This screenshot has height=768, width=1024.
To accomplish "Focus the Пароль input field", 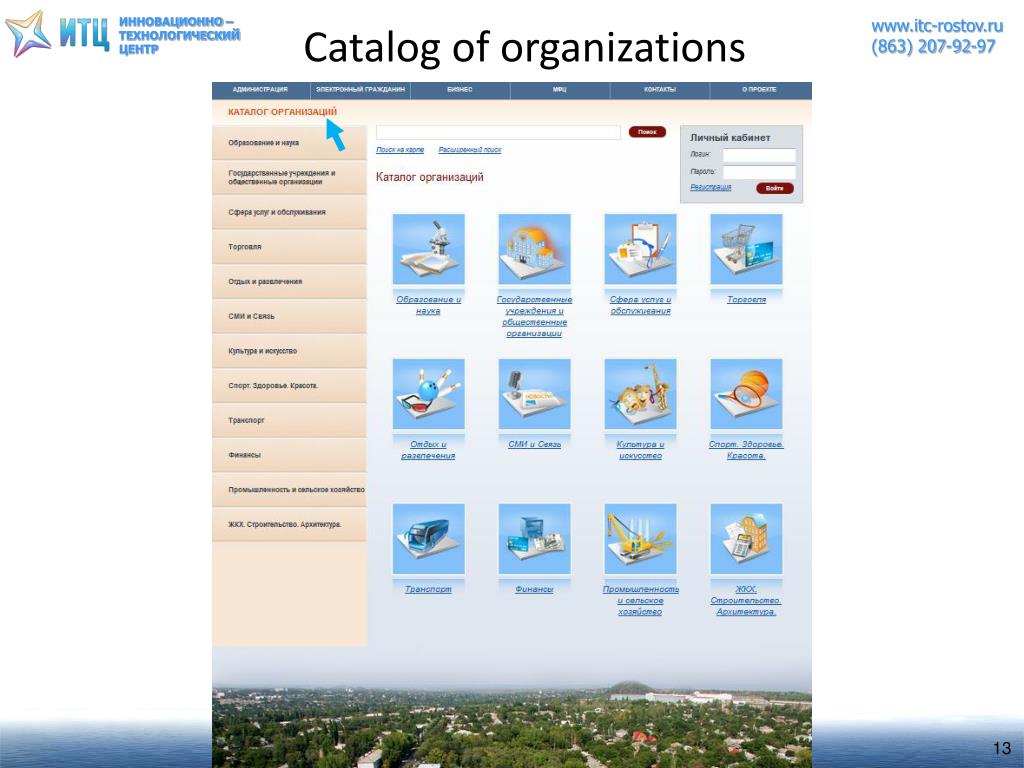I will 759,172.
